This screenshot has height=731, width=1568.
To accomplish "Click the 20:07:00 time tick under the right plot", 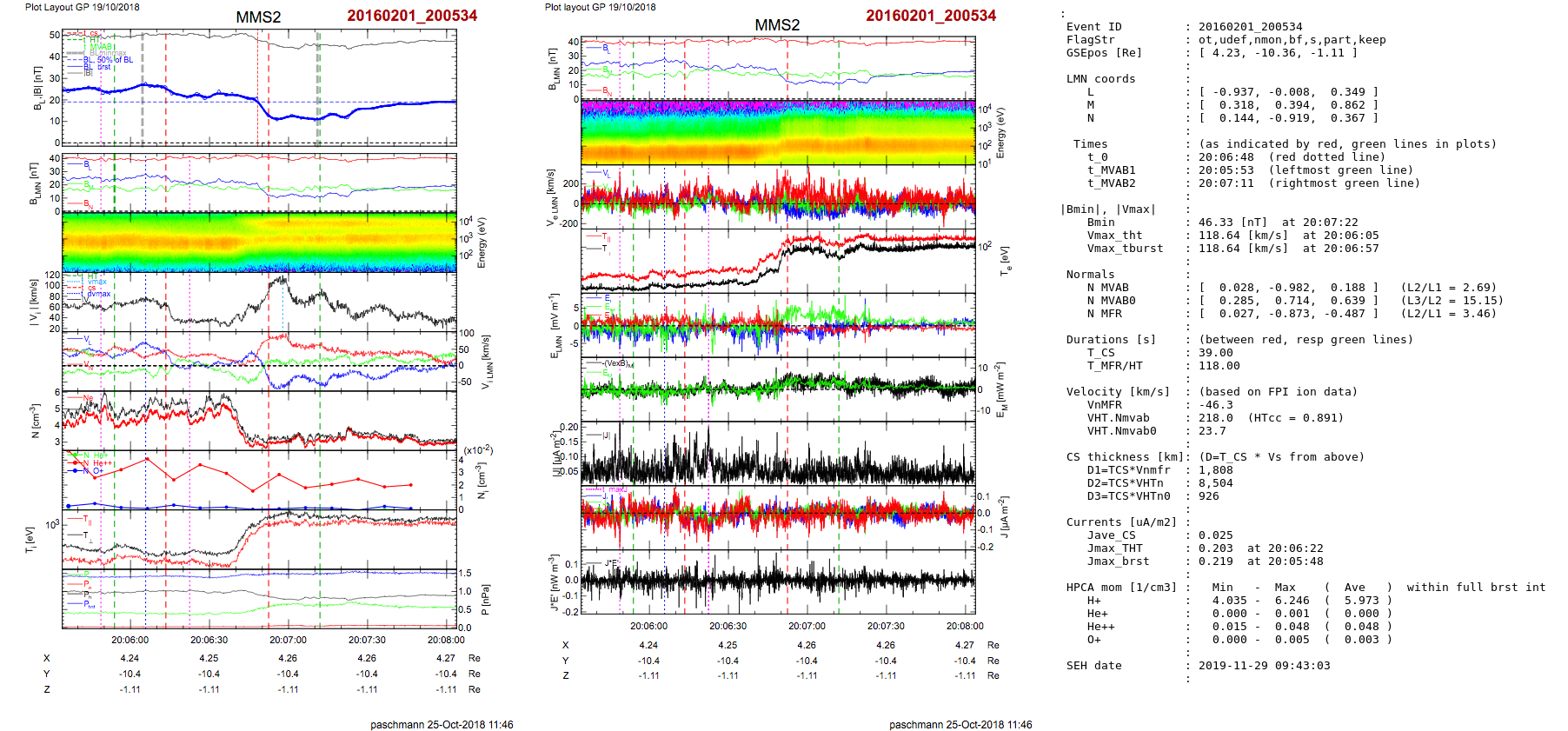I will [x=807, y=626].
